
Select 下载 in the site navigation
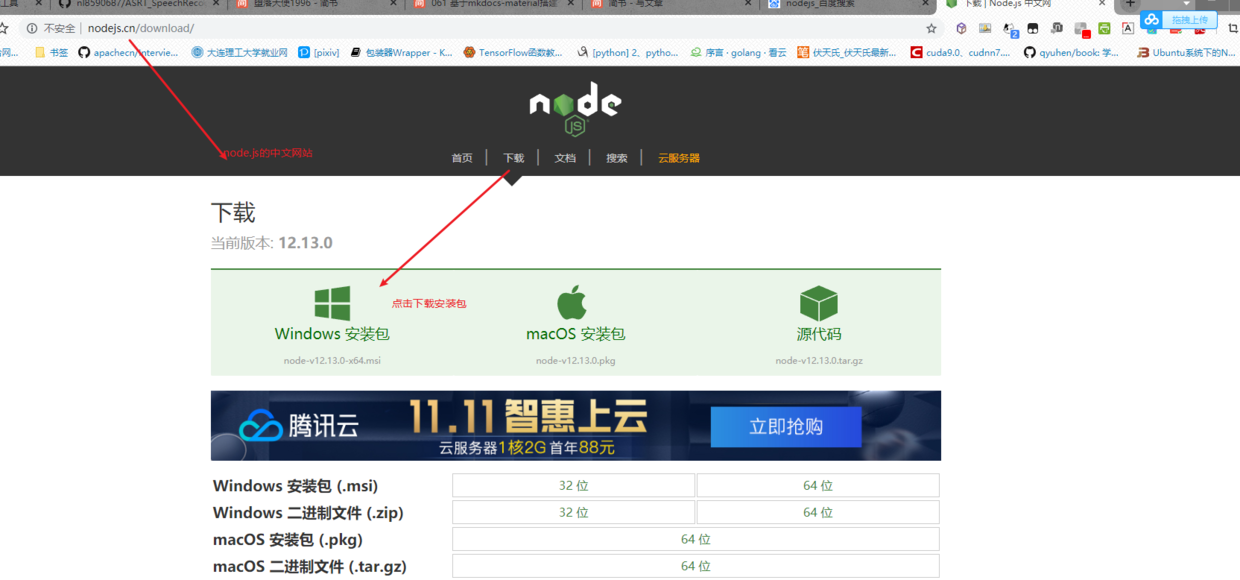point(513,158)
